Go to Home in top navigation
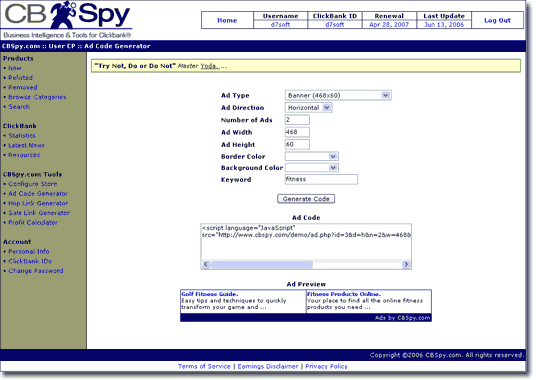The image size is (536, 380). [227, 20]
